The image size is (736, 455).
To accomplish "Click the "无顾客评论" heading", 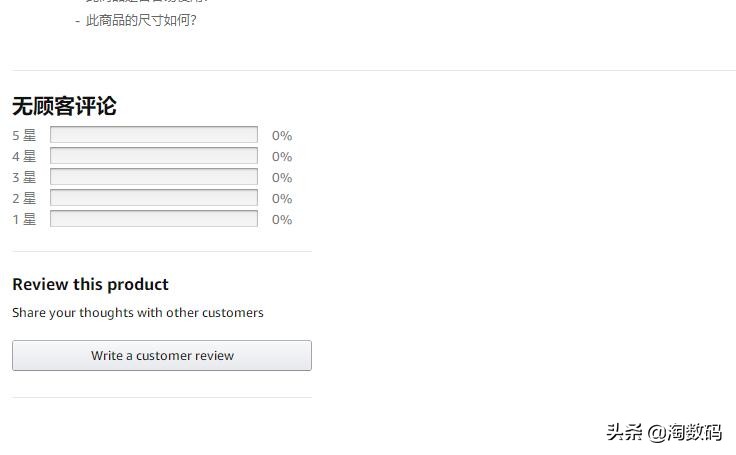I will pyautogui.click(x=64, y=106).
